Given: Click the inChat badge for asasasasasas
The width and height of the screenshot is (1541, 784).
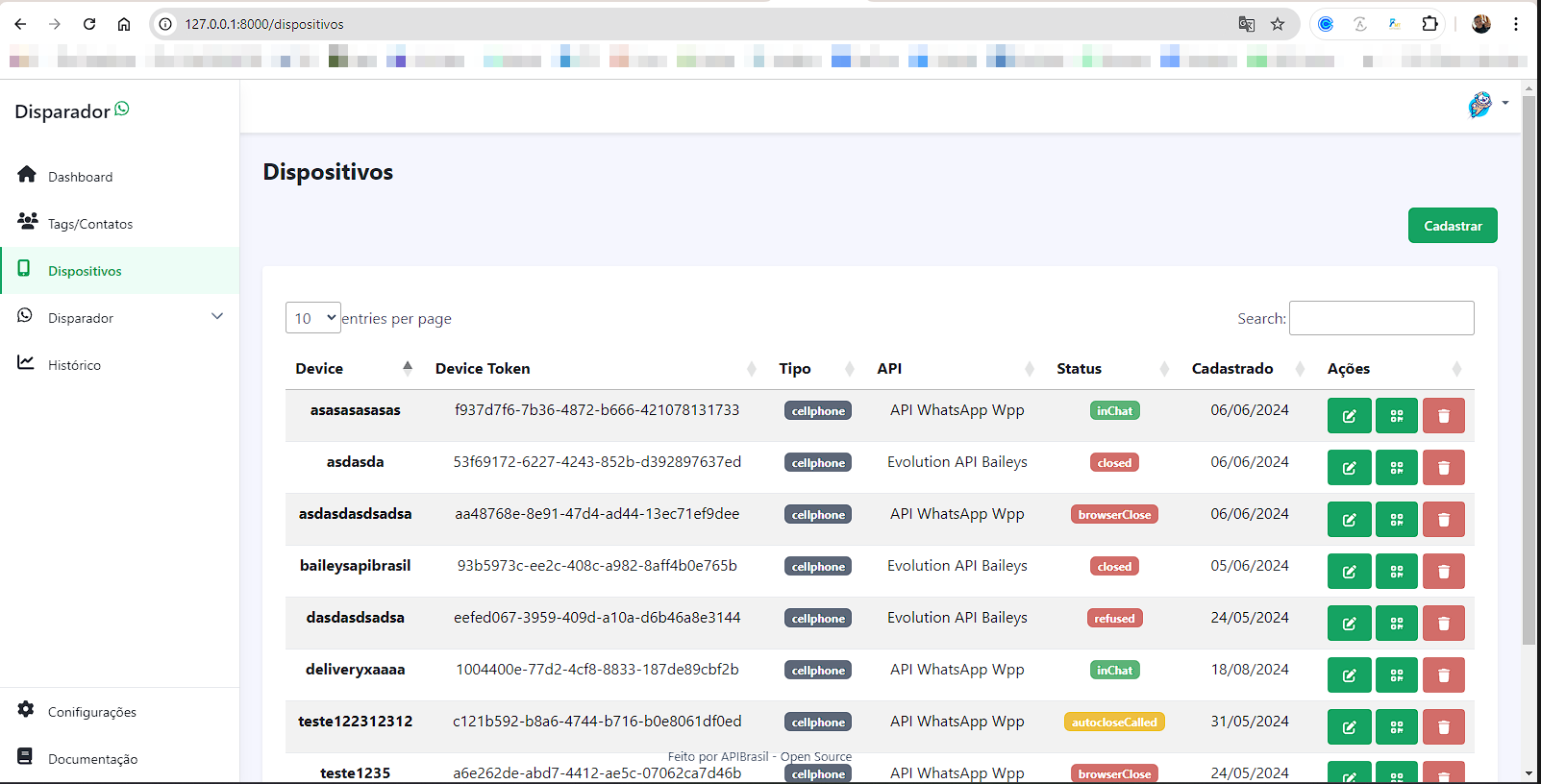Looking at the screenshot, I should pos(1115,410).
